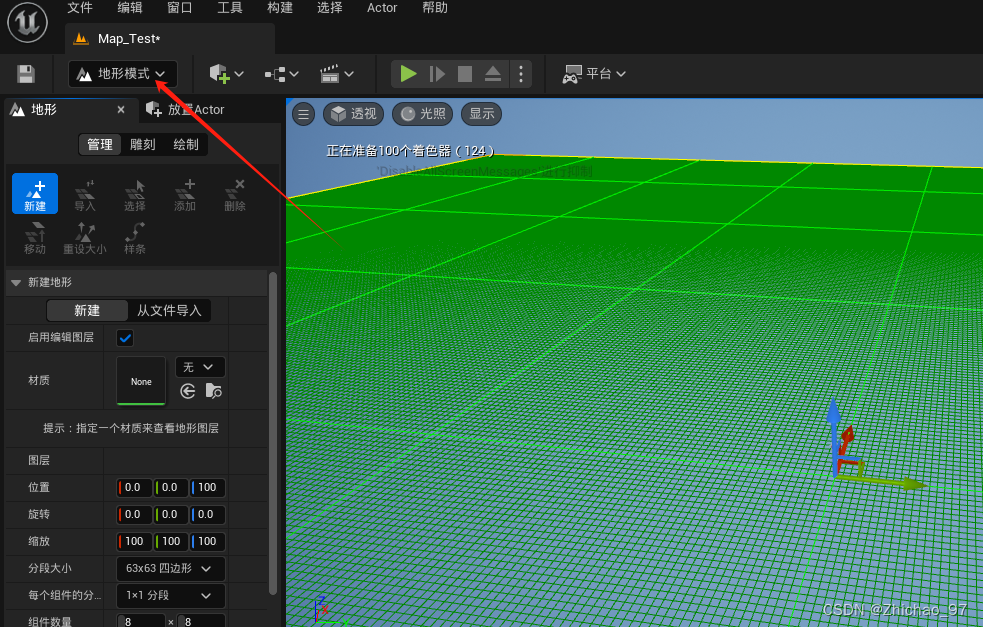Open play options three-dot menu

pyautogui.click(x=520, y=74)
